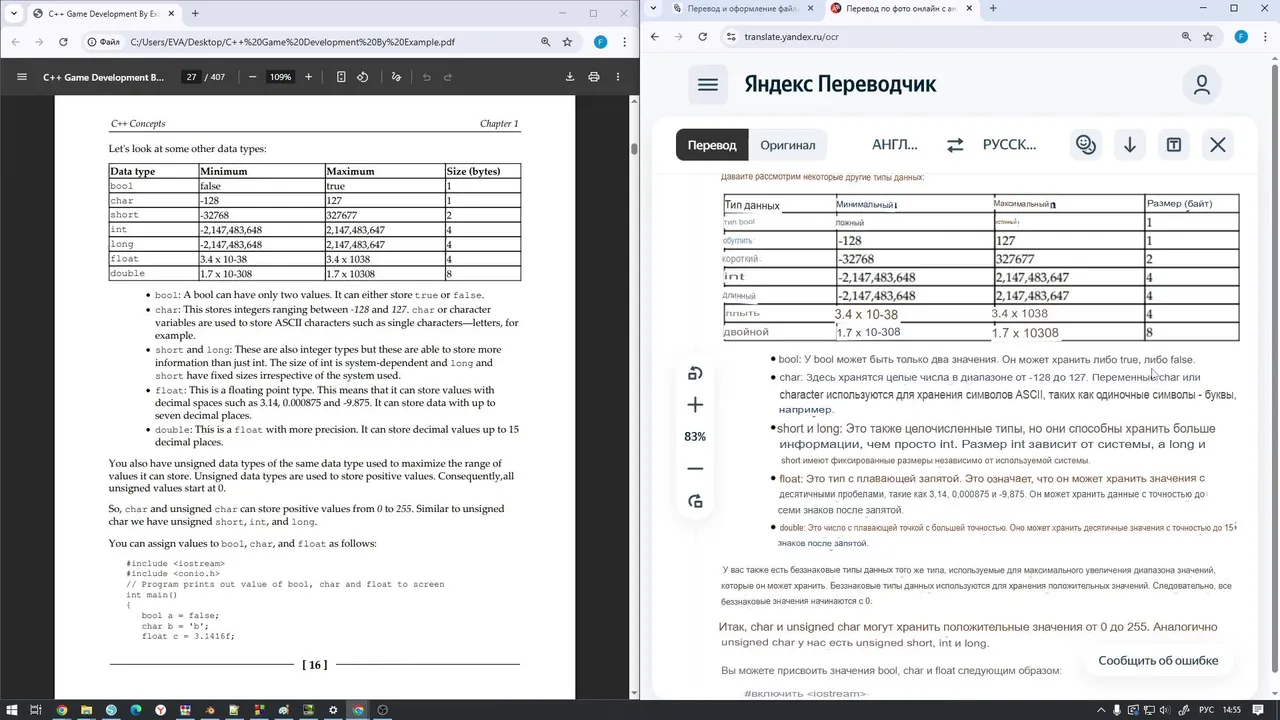
Task: Open the PDF viewer sidebar menu icon
Action: coord(21,77)
